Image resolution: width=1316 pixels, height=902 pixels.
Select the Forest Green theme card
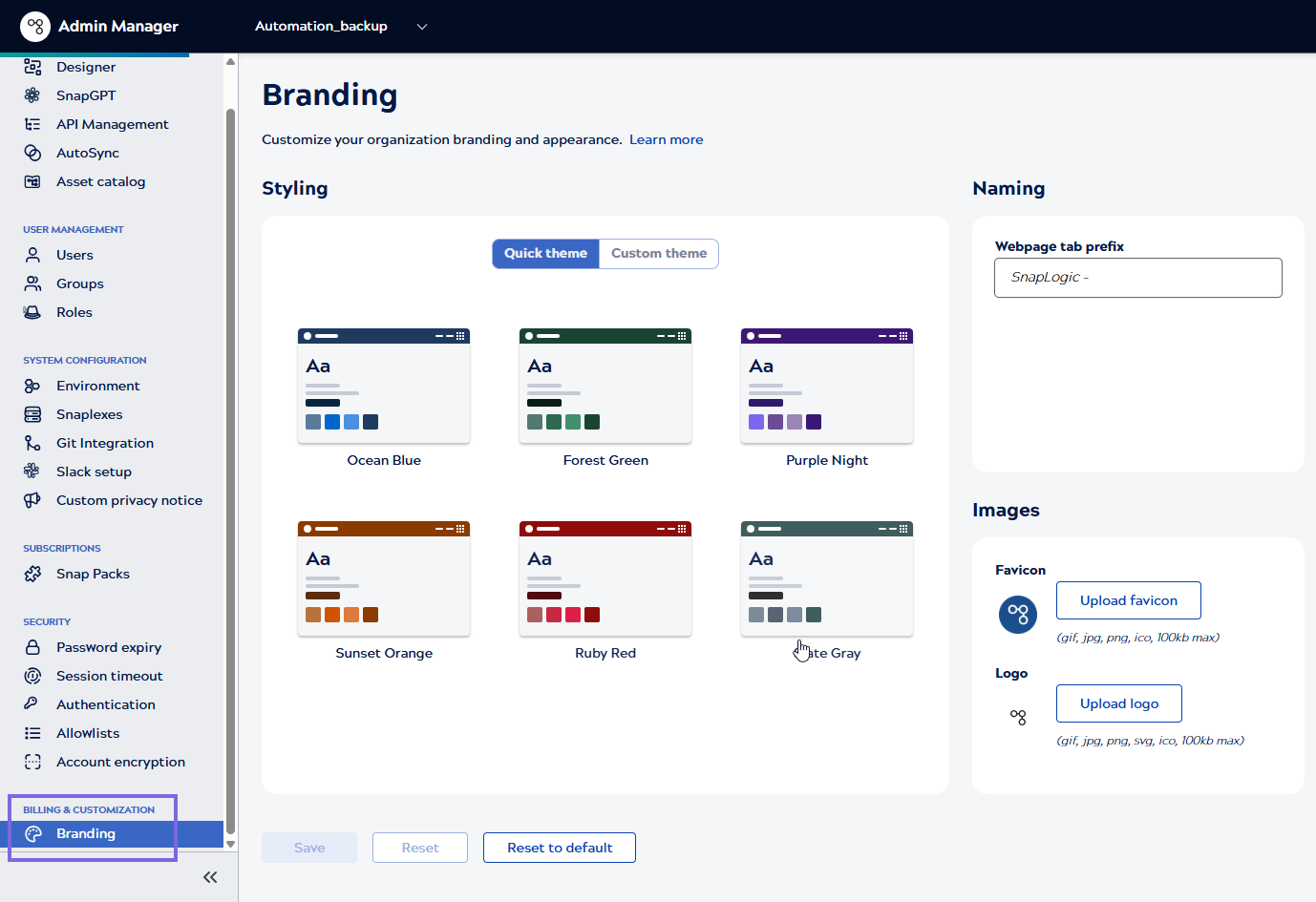click(605, 386)
